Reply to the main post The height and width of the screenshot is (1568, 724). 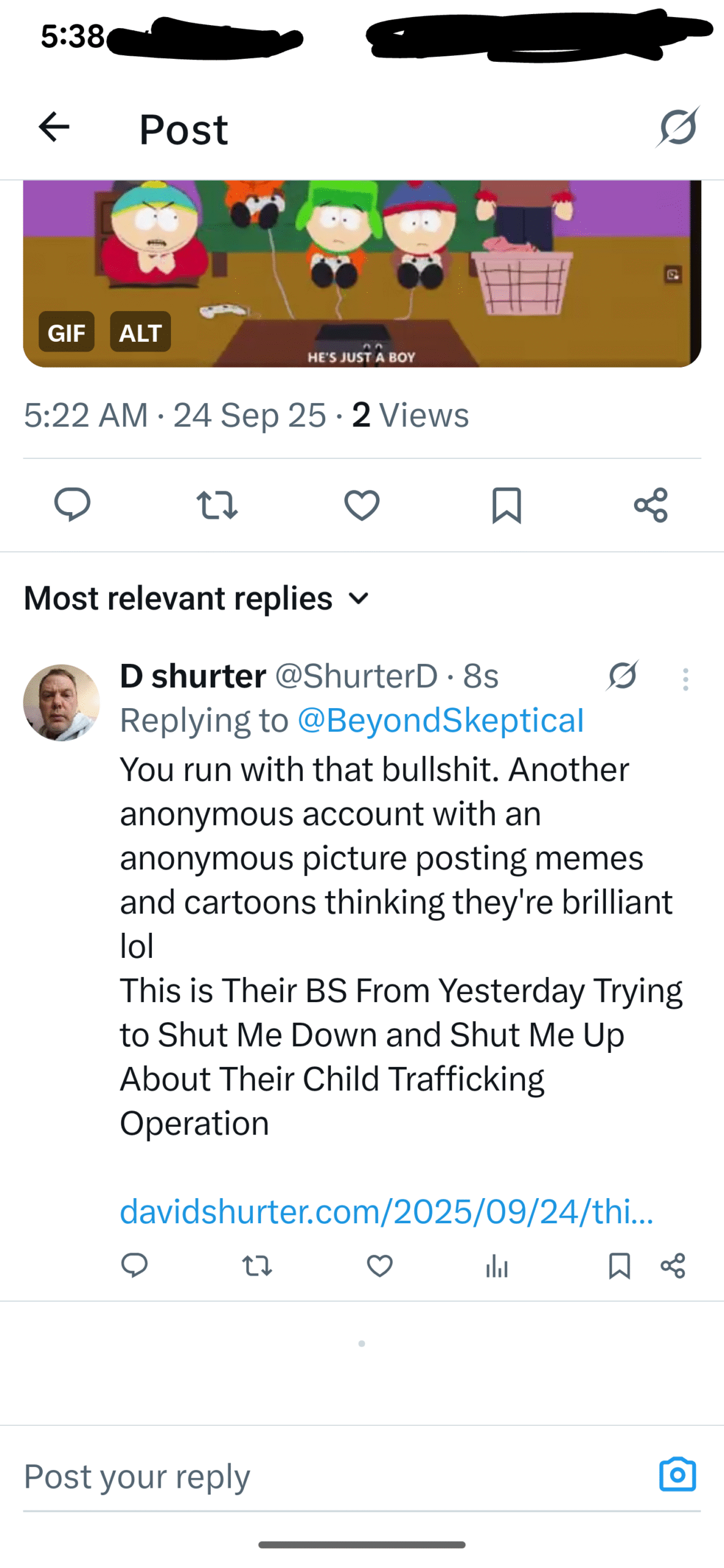72,504
